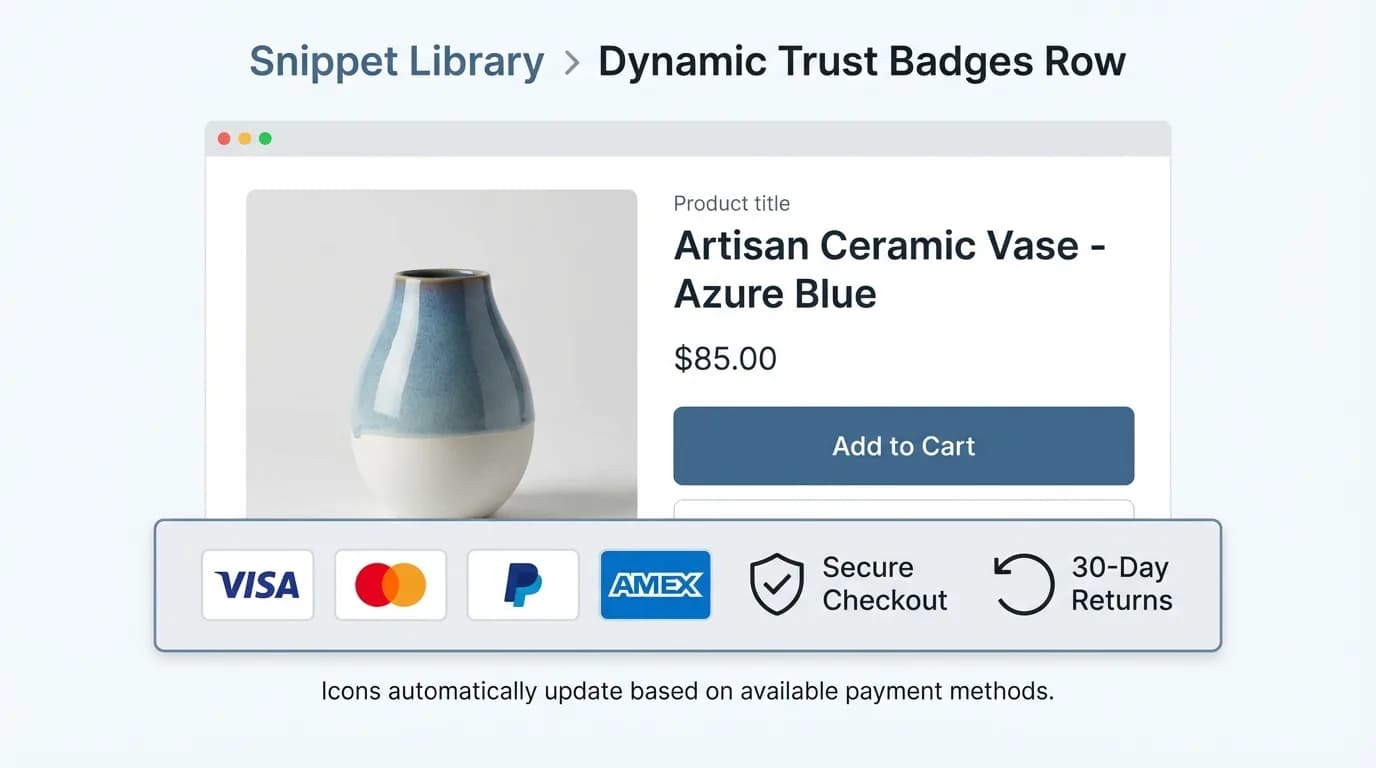Select the AMEX payment badge
This screenshot has width=1376, height=768.
pyautogui.click(x=656, y=585)
